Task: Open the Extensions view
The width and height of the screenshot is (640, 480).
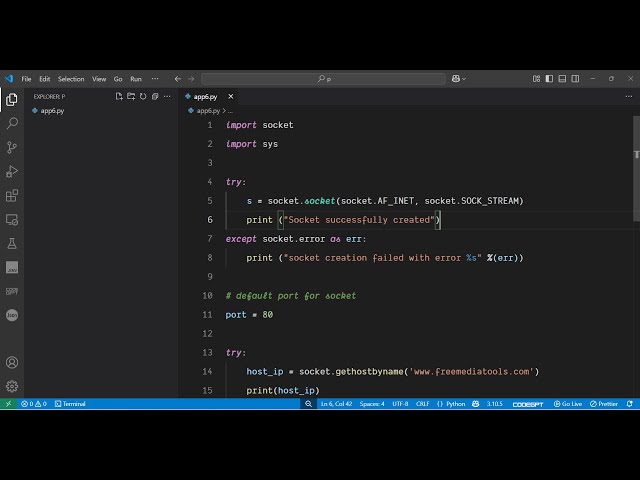Action: 12,196
